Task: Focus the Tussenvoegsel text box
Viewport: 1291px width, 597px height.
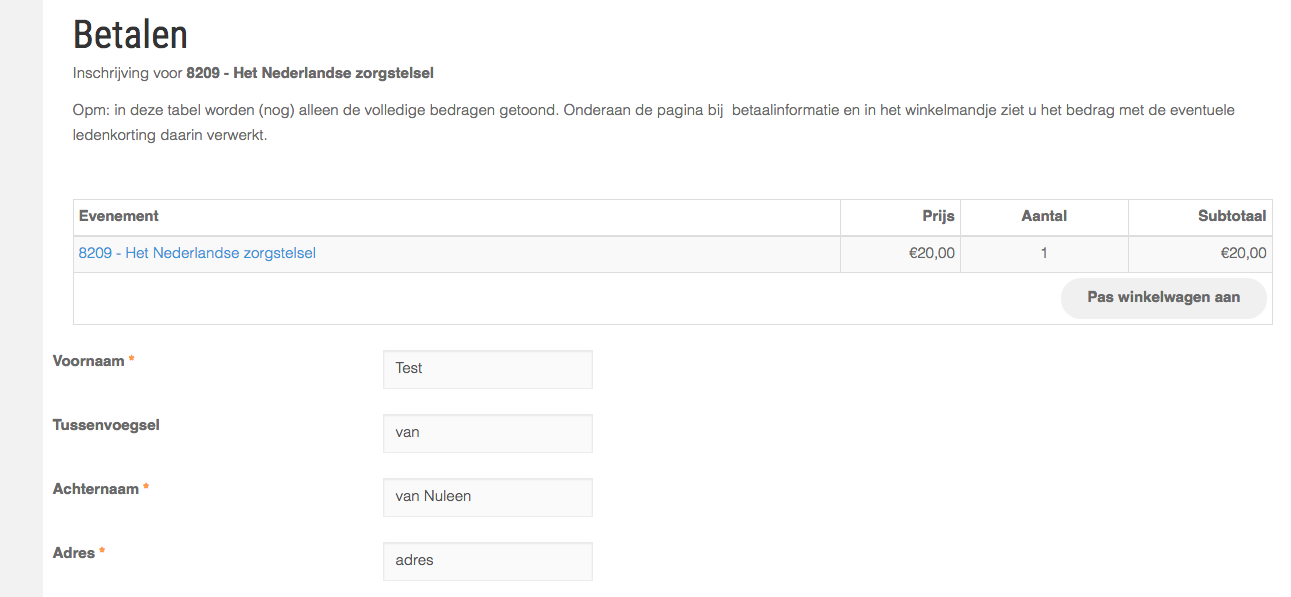Action: coord(487,433)
